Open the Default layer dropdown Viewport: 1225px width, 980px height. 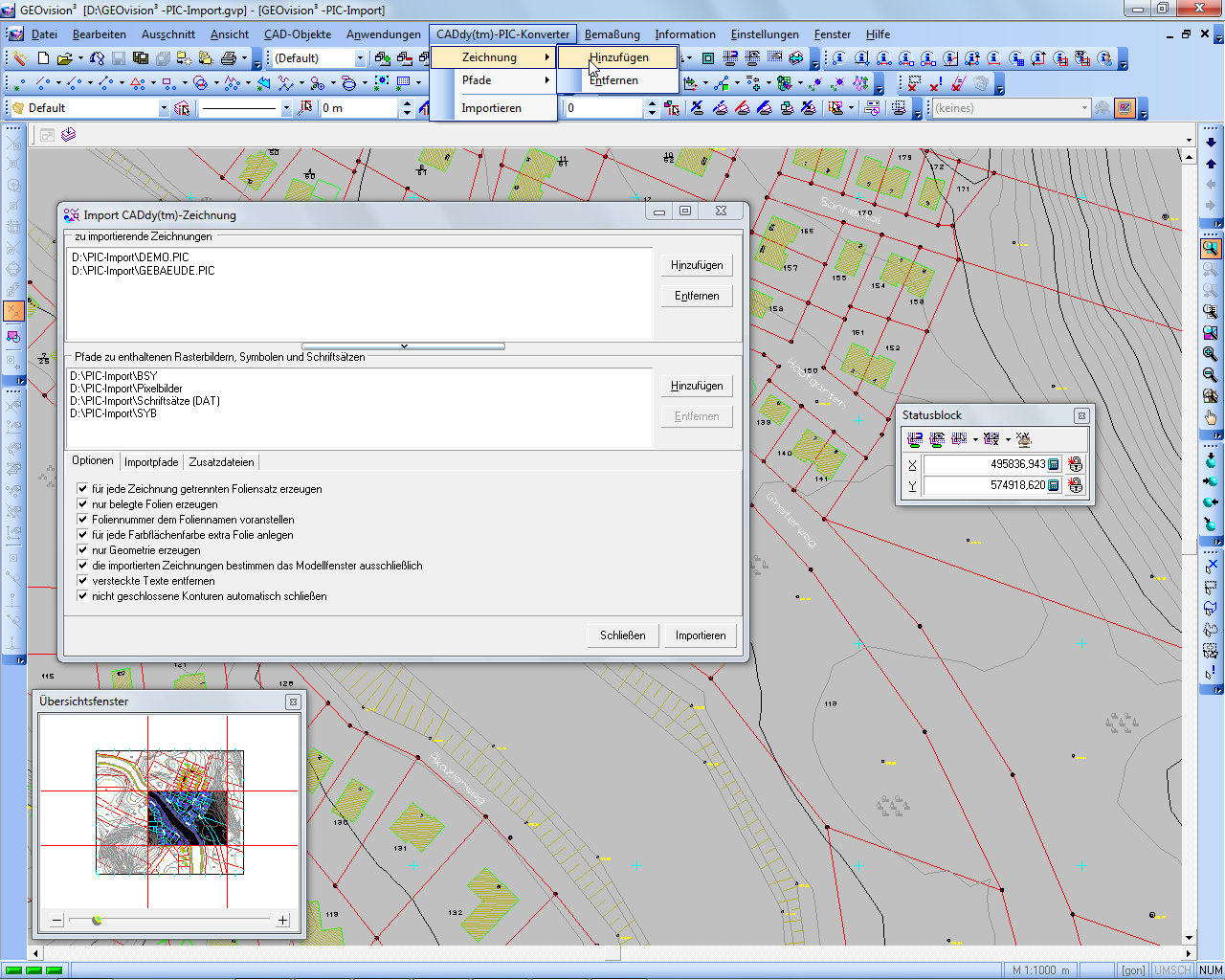tap(164, 108)
